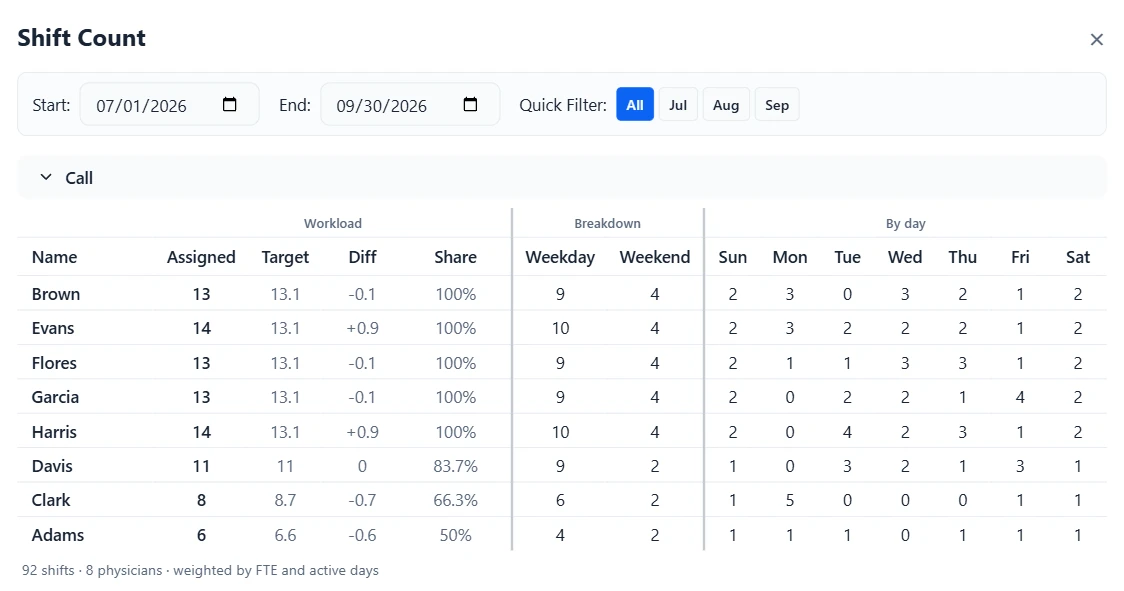Click Garcia's Friday count 4
The height and width of the screenshot is (591, 1124).
click(x=1020, y=397)
